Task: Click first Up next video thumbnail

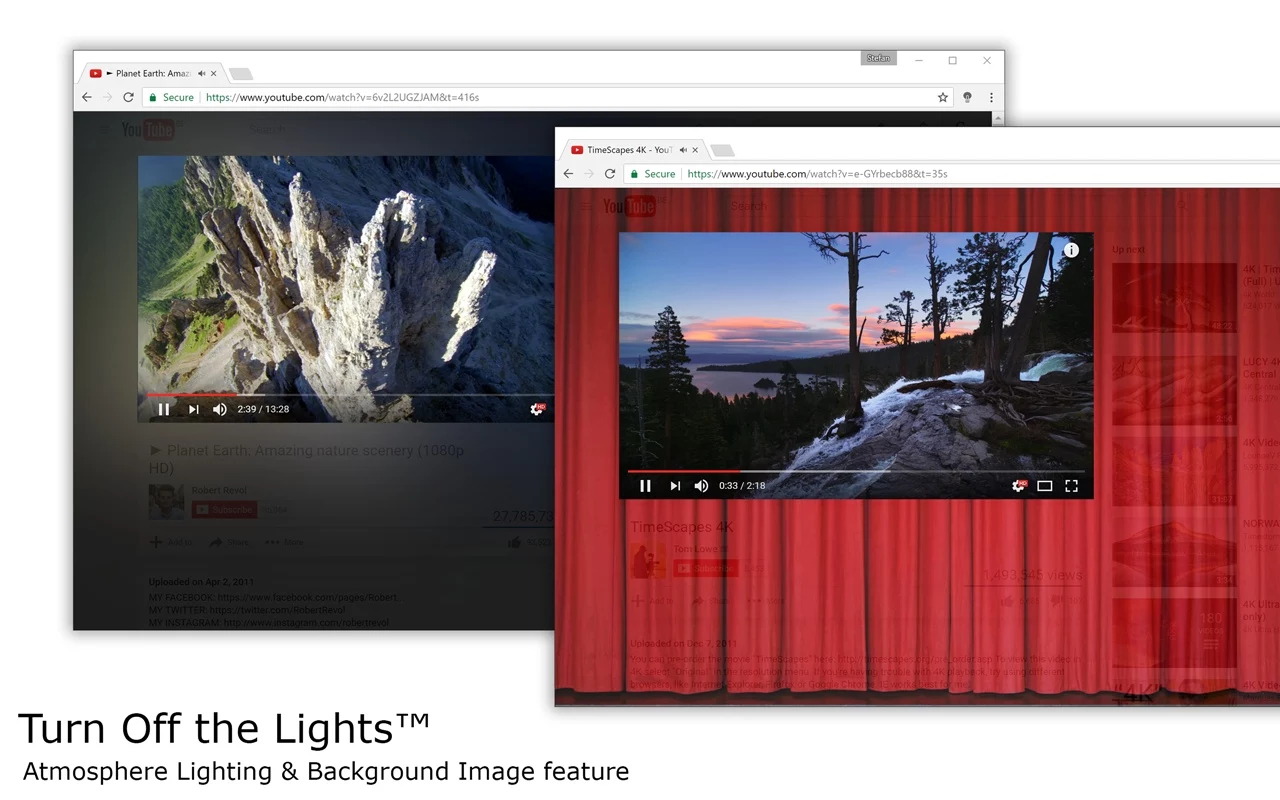Action: click(x=1174, y=297)
